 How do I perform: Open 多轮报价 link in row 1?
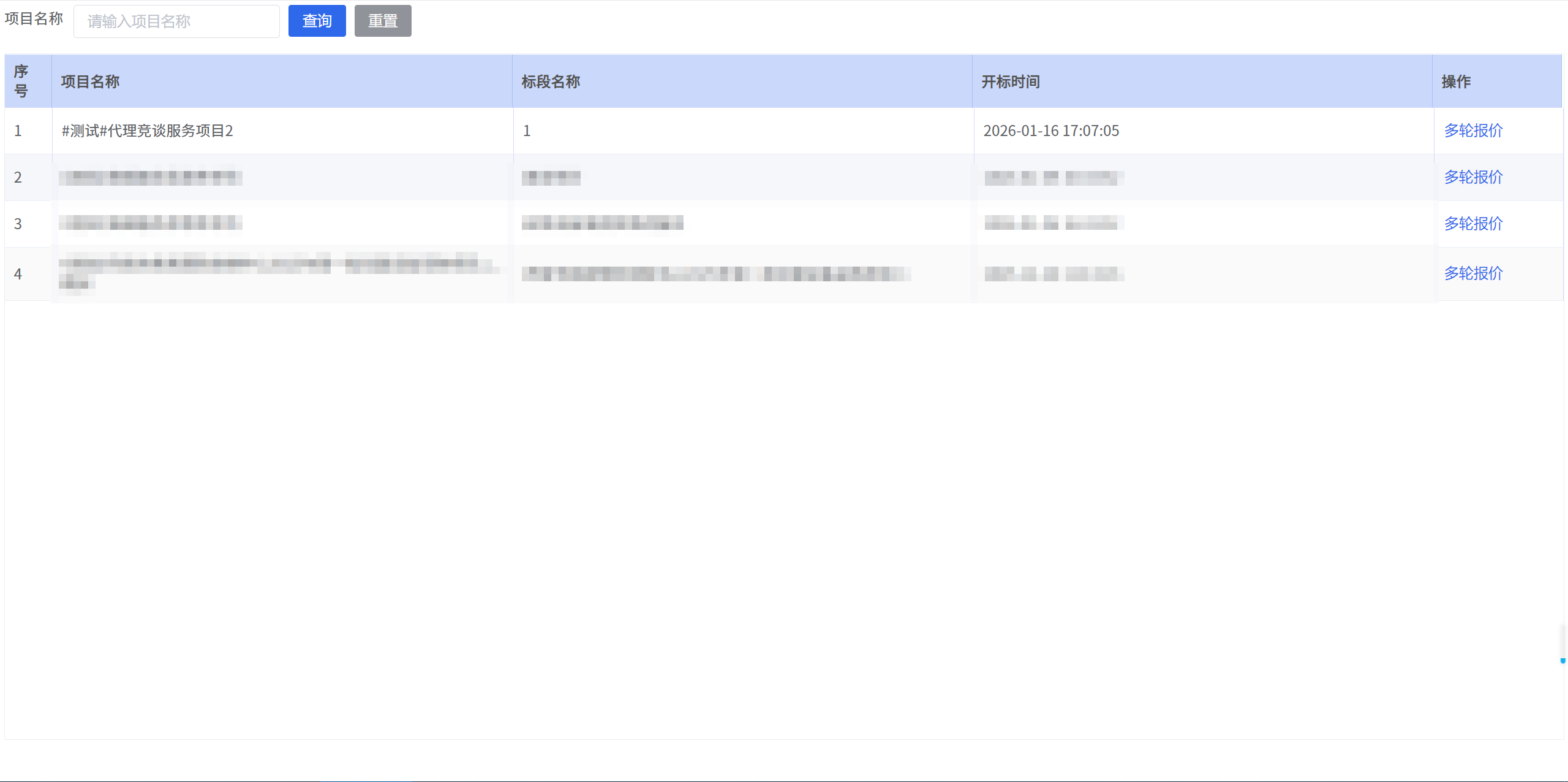1473,131
